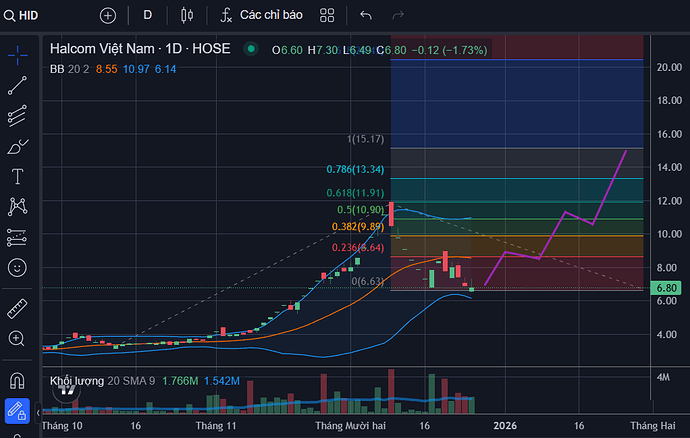Open the indicator templates grid menu

327,15
